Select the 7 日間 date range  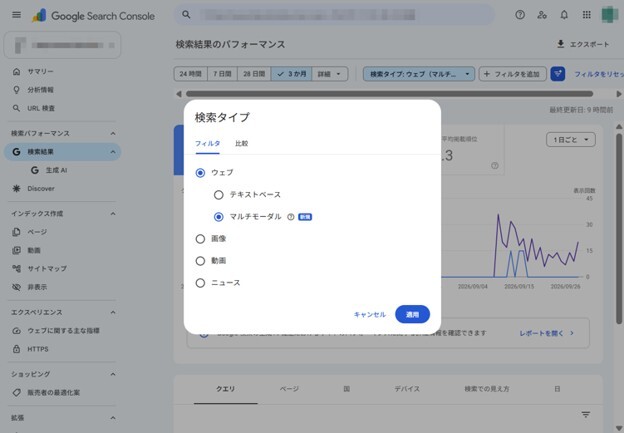(222, 74)
